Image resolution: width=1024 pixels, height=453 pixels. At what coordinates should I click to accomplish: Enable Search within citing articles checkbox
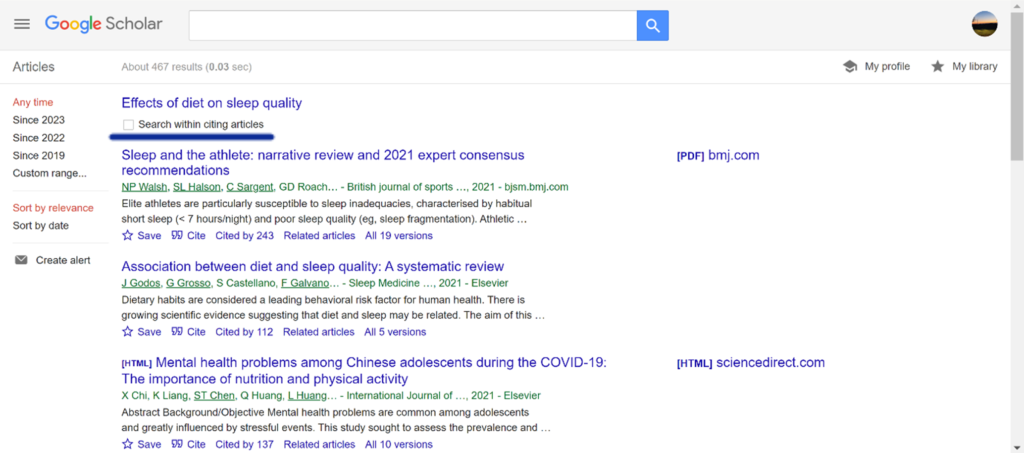click(129, 124)
